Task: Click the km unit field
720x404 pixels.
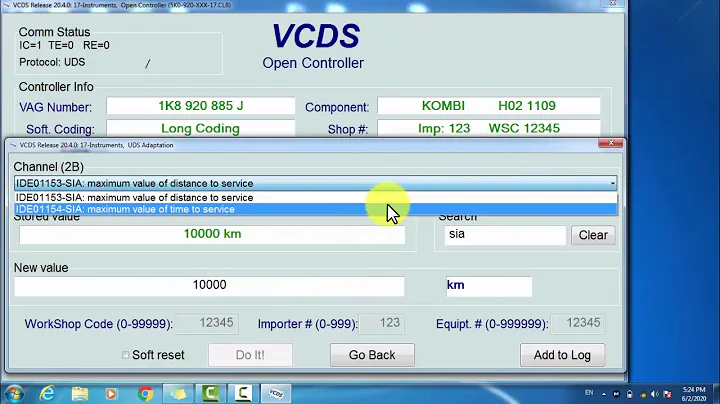Action: 489,286
